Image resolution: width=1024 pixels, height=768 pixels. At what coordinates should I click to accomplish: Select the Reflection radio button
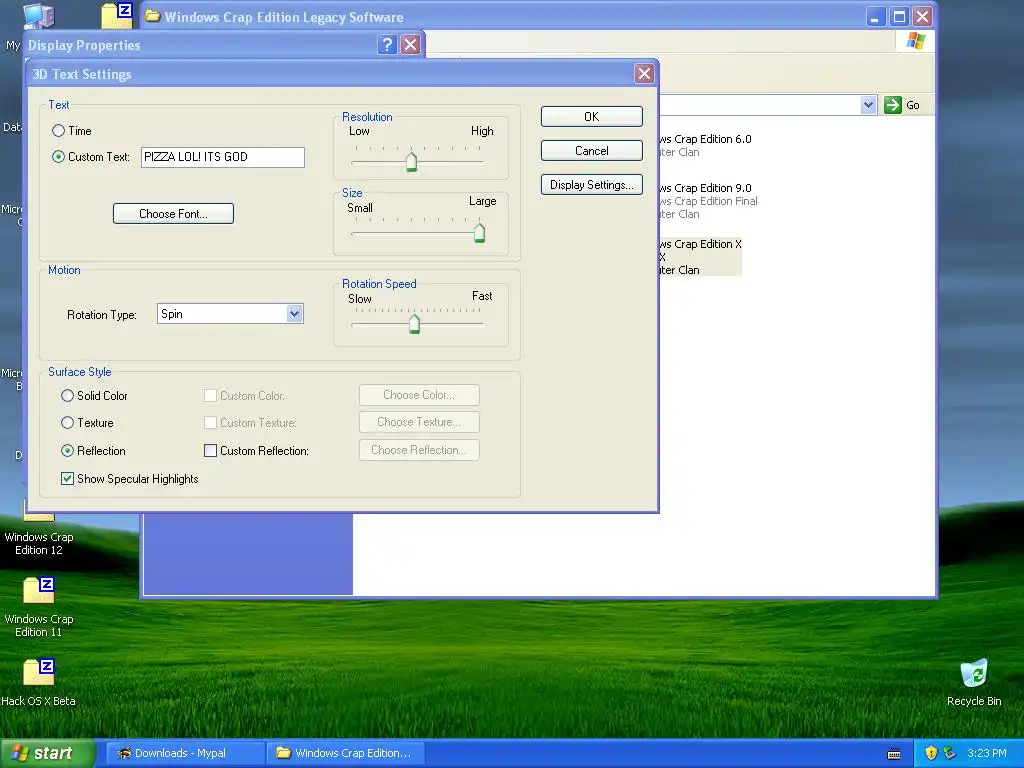coord(67,451)
